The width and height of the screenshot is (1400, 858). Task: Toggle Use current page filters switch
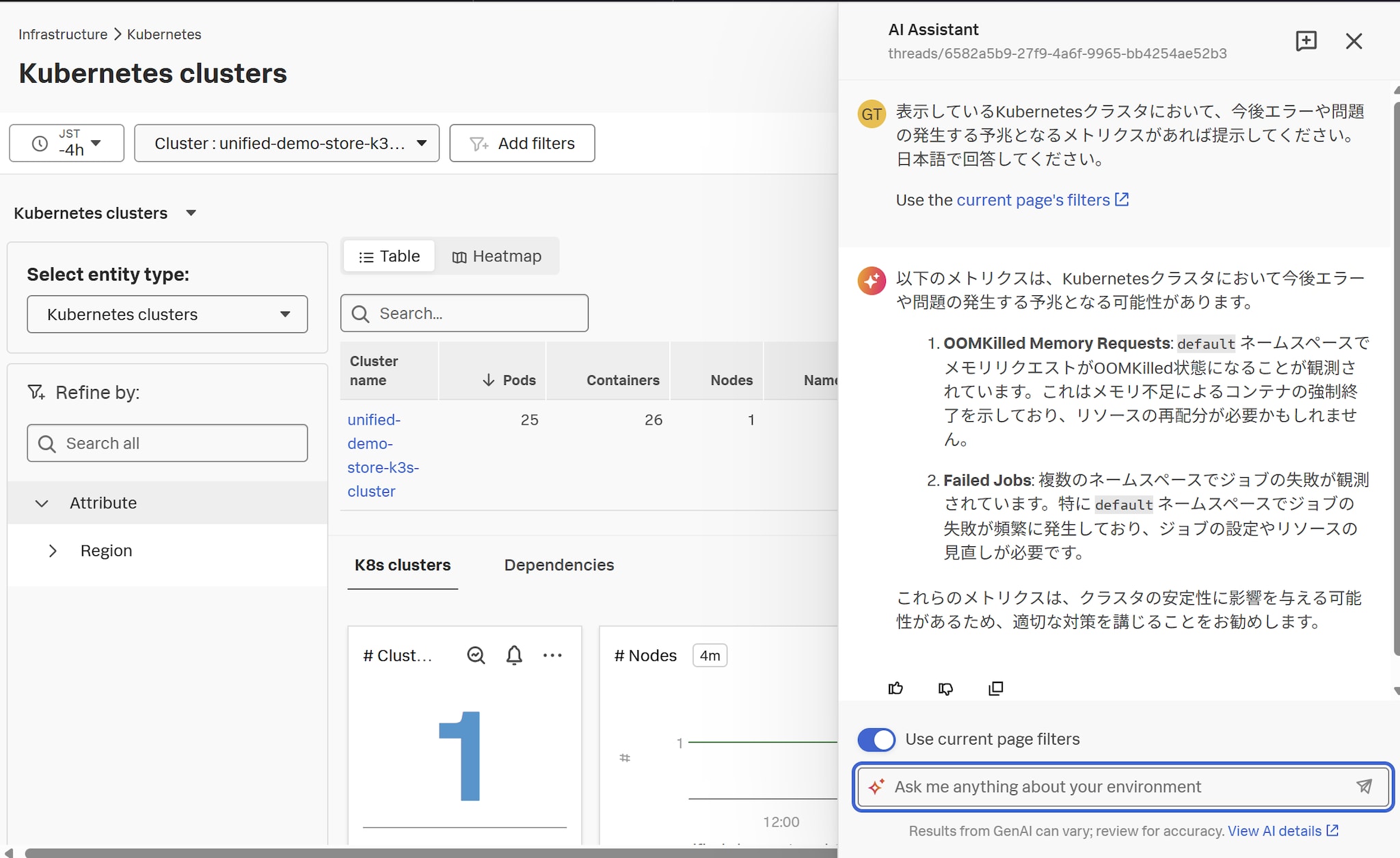point(876,739)
